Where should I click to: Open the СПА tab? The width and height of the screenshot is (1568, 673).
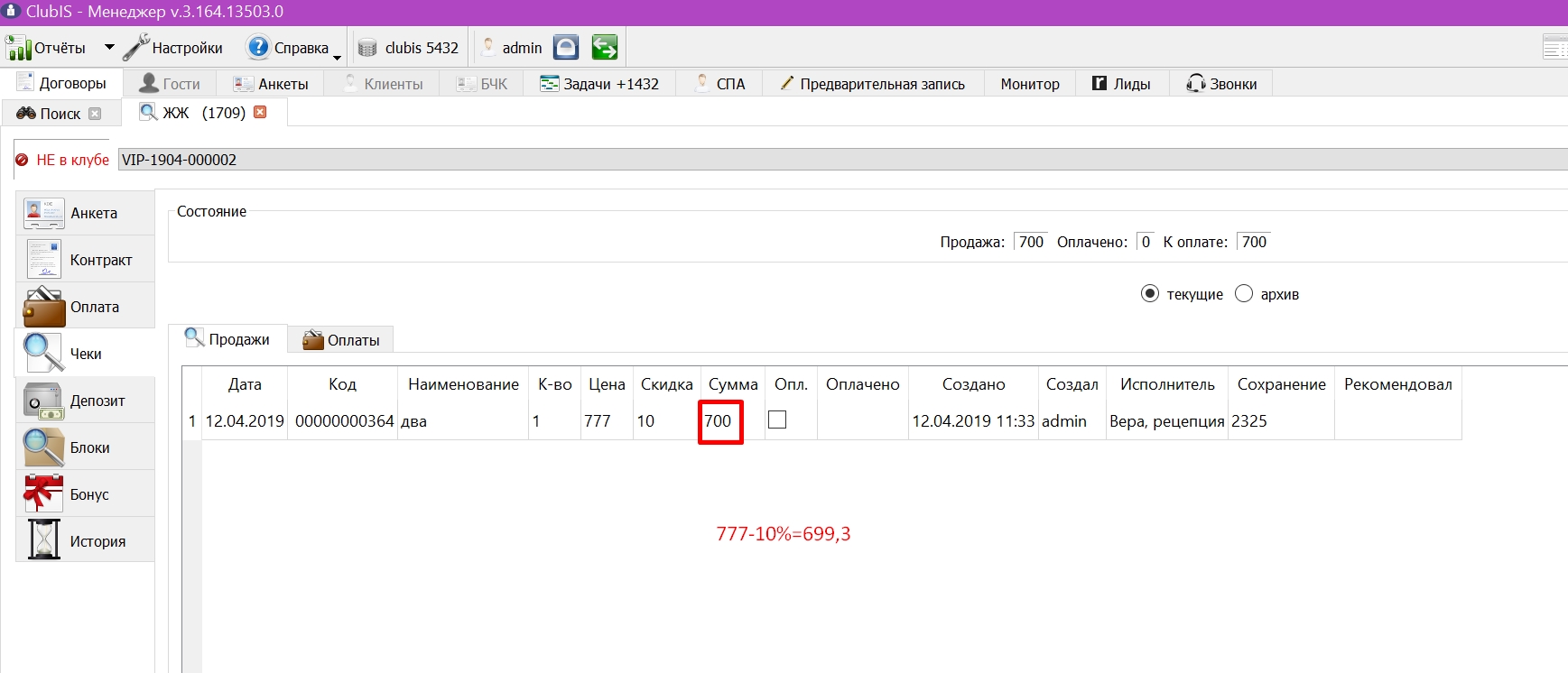[x=719, y=83]
